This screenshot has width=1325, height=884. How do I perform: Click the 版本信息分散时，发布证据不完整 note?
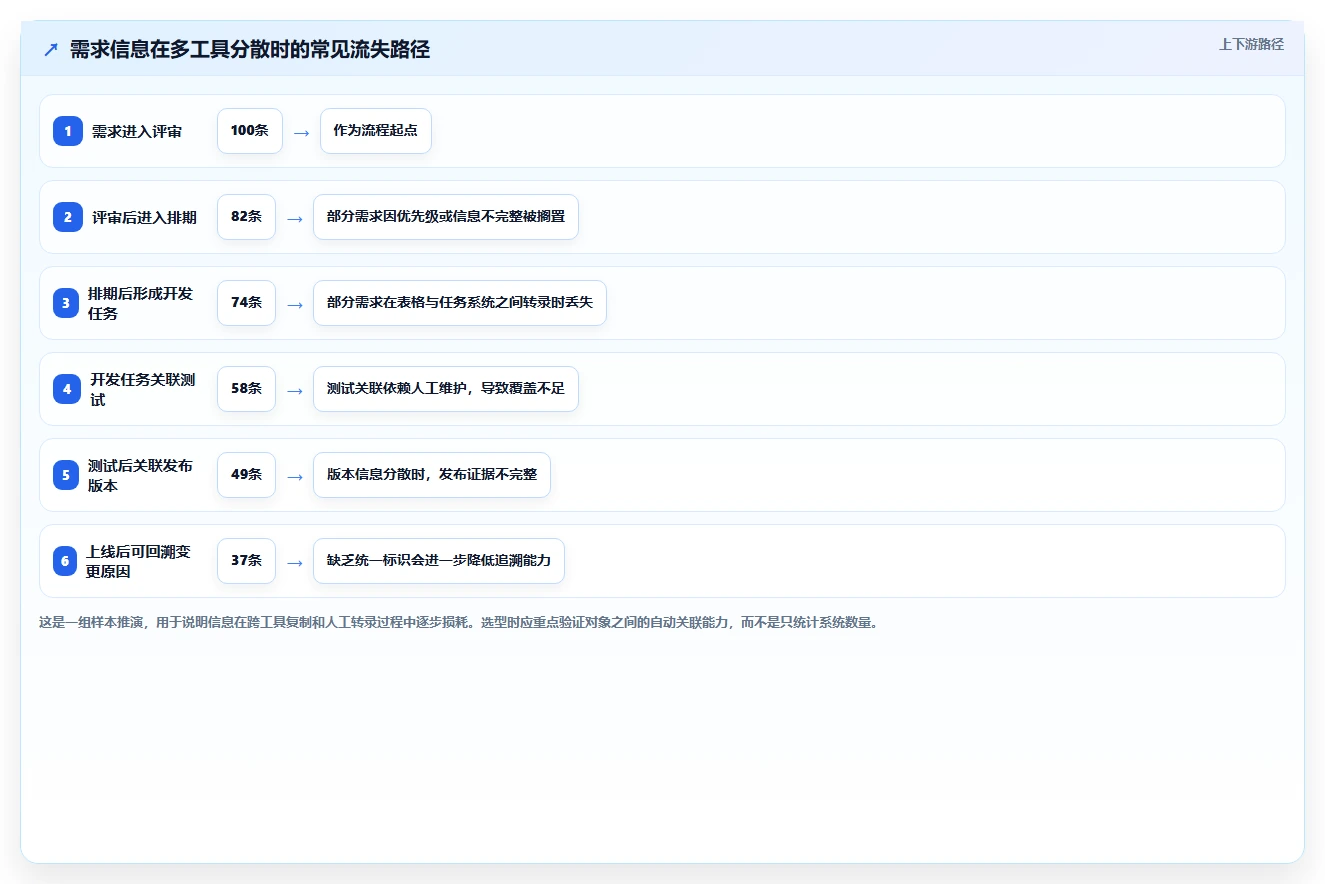[x=432, y=475]
